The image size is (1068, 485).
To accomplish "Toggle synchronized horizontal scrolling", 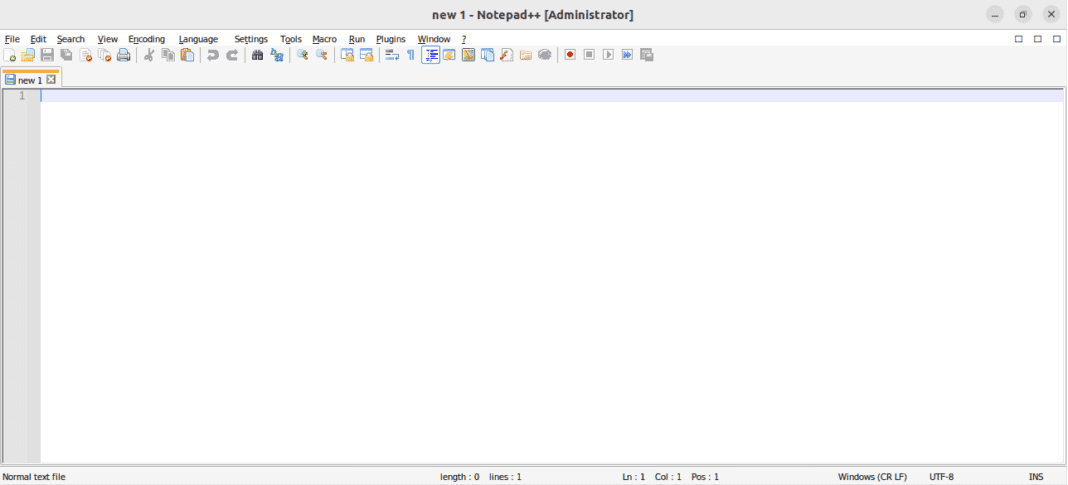I will (x=366, y=55).
